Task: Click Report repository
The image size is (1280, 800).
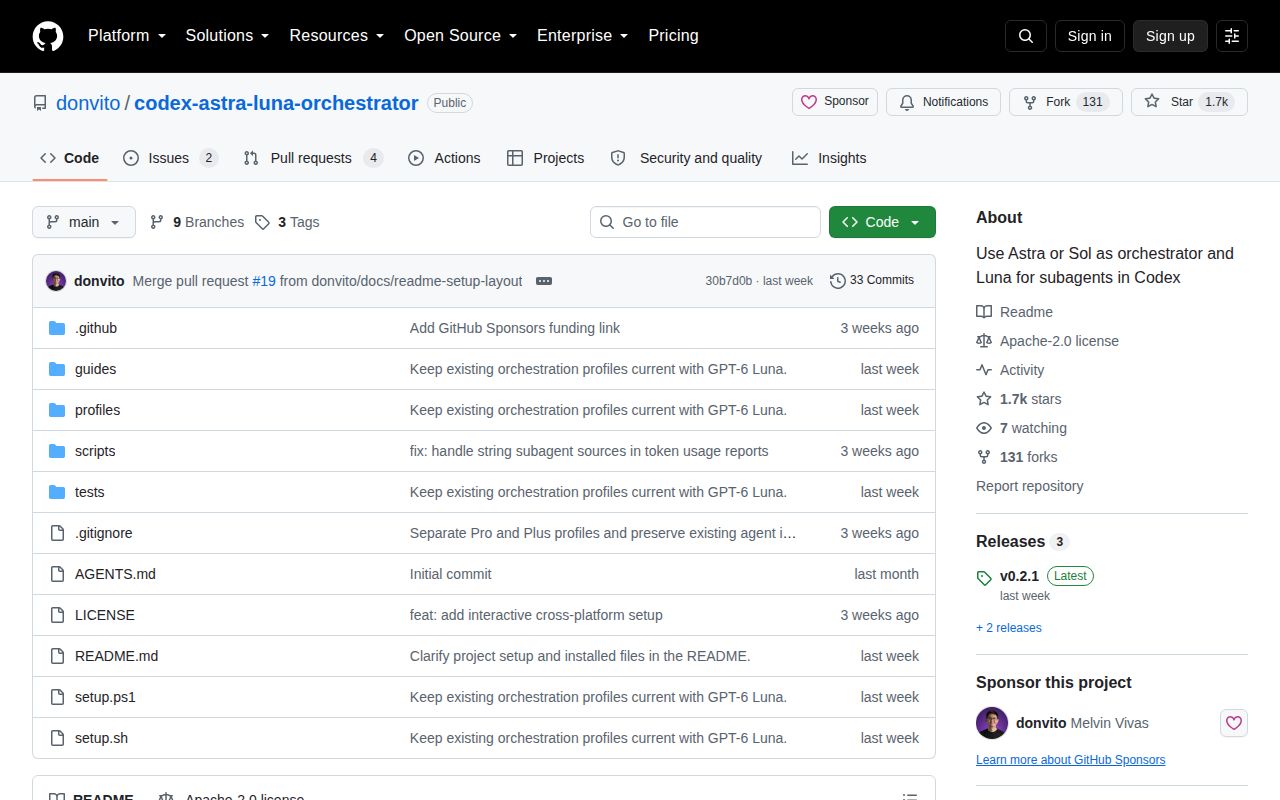Action: 1029,486
